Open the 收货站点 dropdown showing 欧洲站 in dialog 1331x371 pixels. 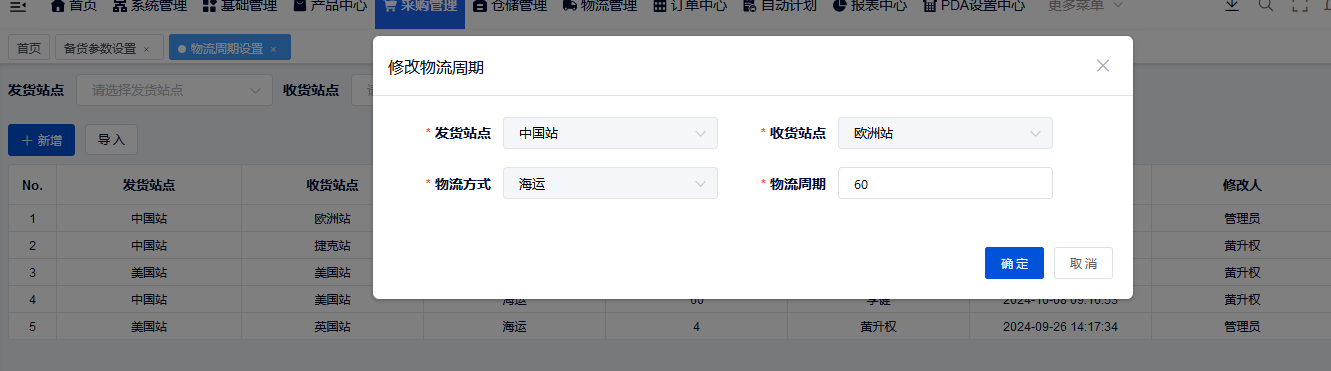[x=945, y=133]
